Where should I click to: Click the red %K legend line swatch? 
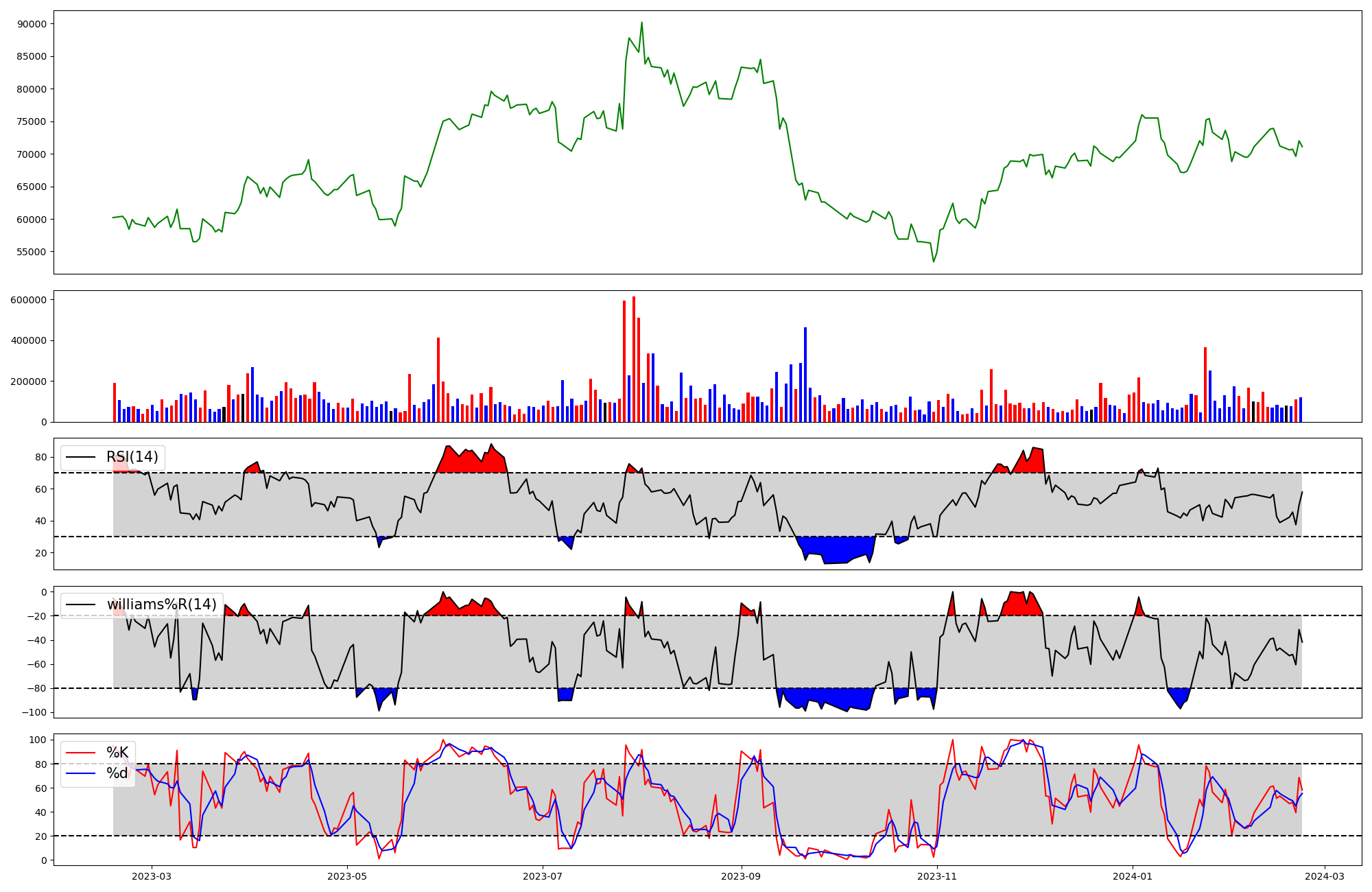[x=80, y=753]
